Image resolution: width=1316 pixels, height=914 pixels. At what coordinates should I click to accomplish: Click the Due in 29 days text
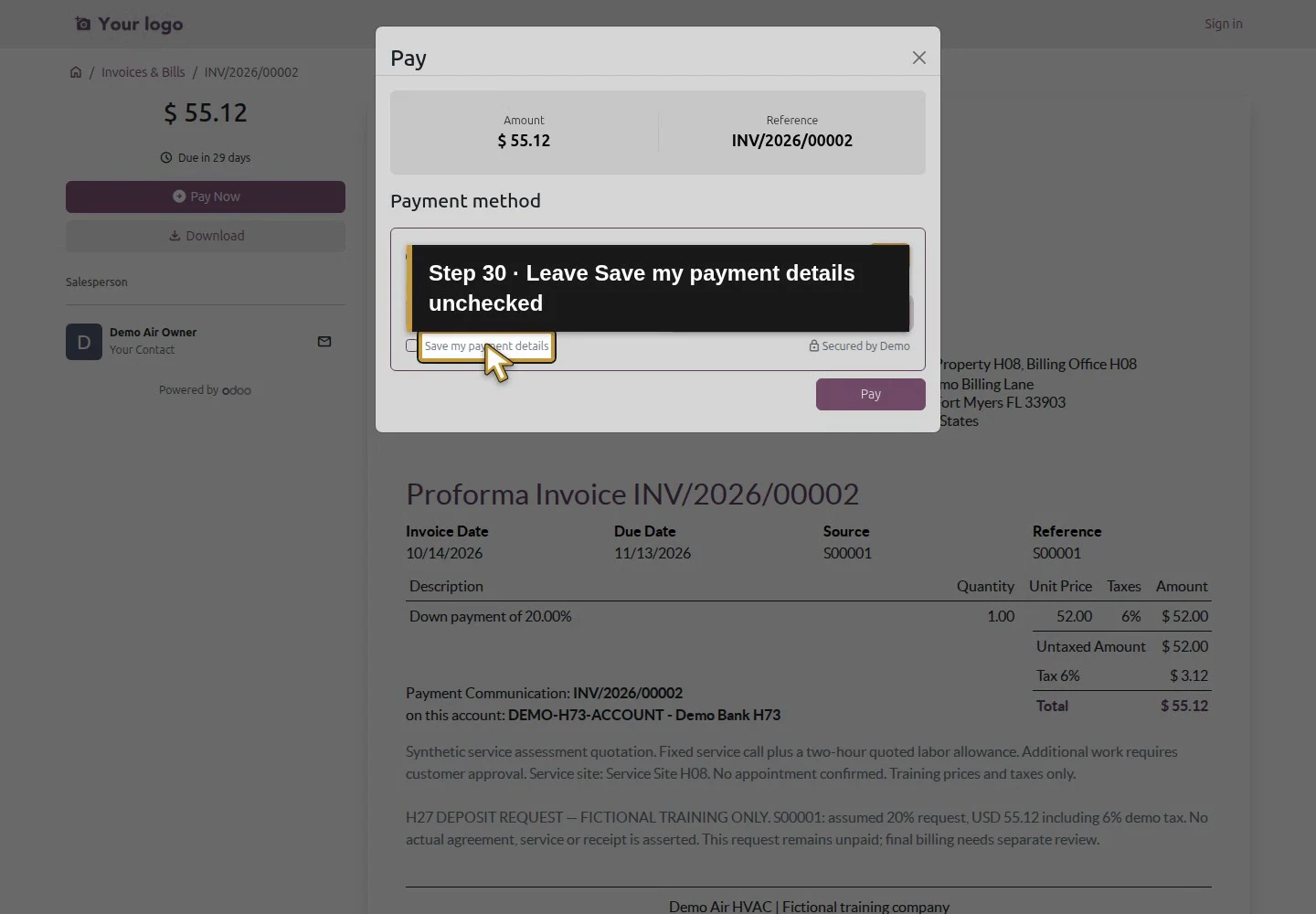[x=214, y=157]
